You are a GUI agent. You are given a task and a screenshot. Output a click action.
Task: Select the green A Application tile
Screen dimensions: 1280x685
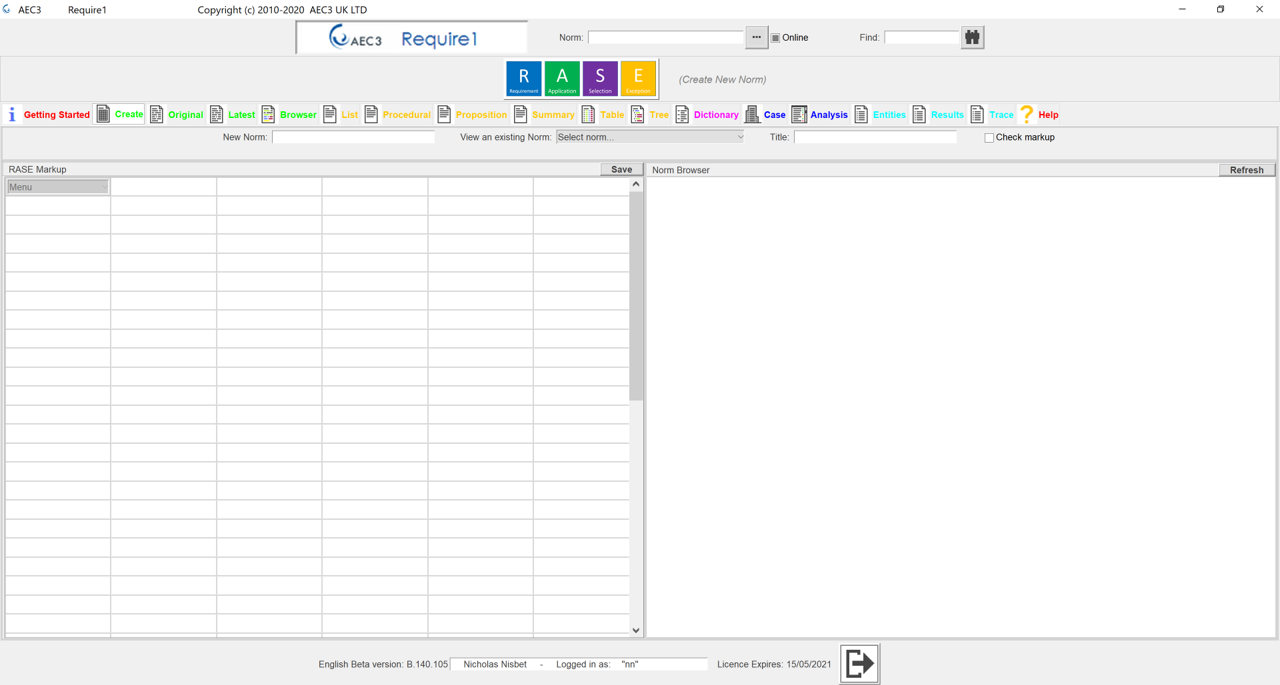coord(562,79)
